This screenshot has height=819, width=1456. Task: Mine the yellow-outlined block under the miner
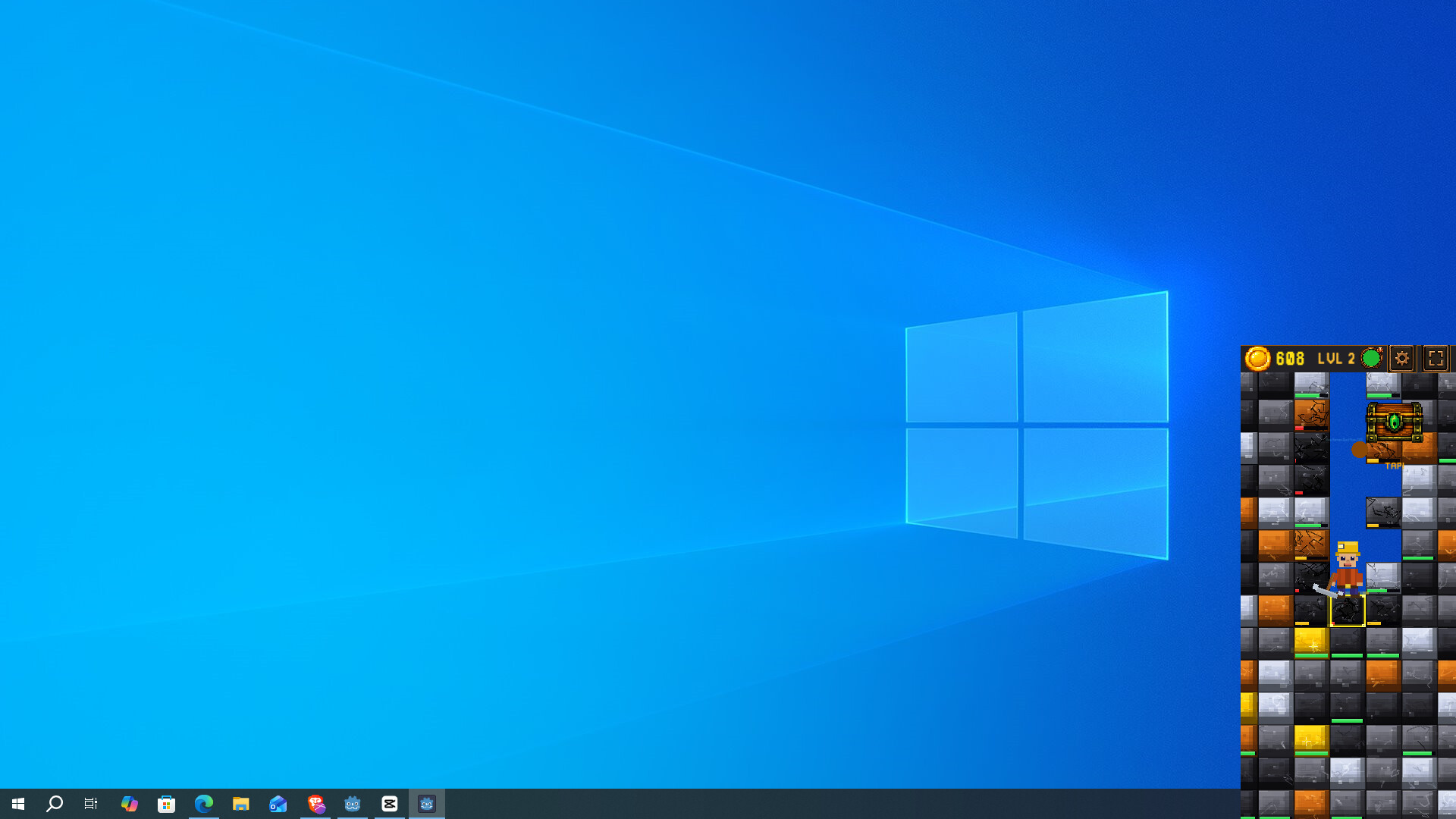1348,610
